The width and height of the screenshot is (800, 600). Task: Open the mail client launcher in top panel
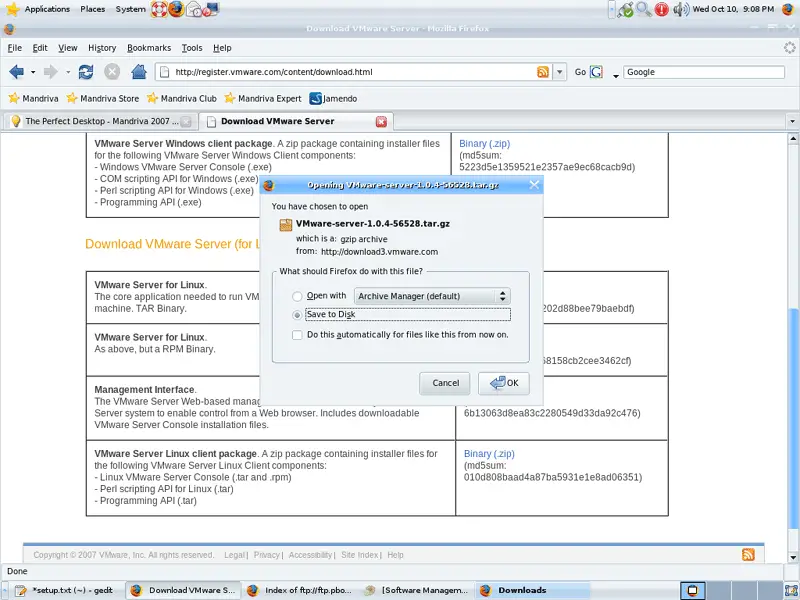click(194, 9)
